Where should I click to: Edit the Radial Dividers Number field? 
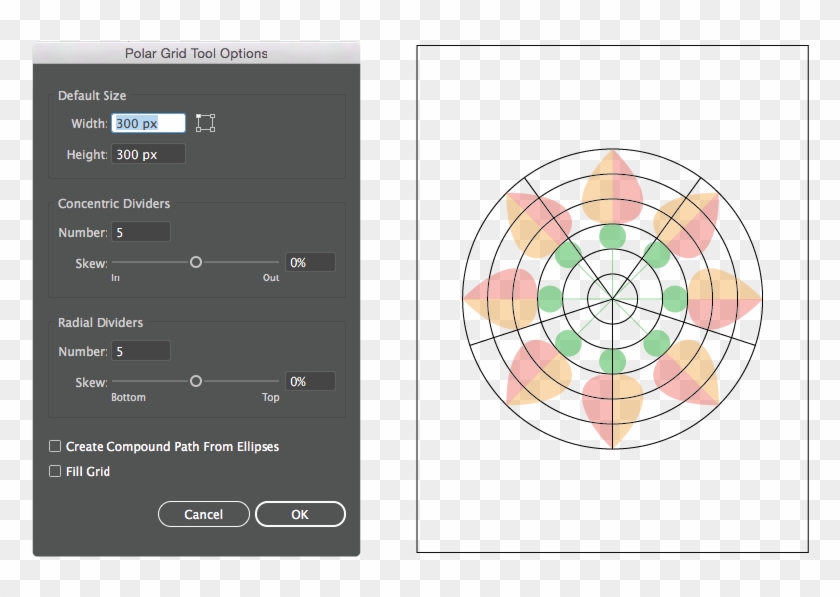tap(140, 350)
